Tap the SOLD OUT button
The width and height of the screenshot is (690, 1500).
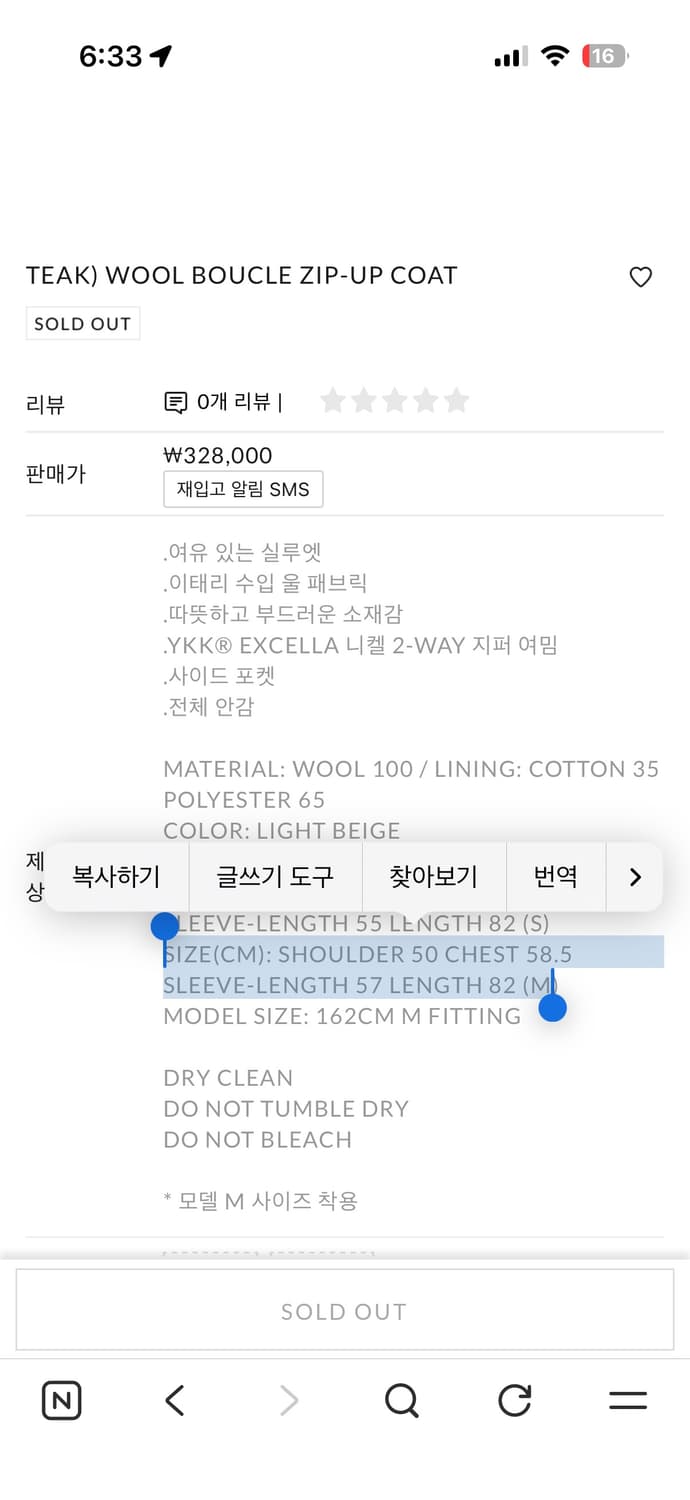pos(345,1310)
